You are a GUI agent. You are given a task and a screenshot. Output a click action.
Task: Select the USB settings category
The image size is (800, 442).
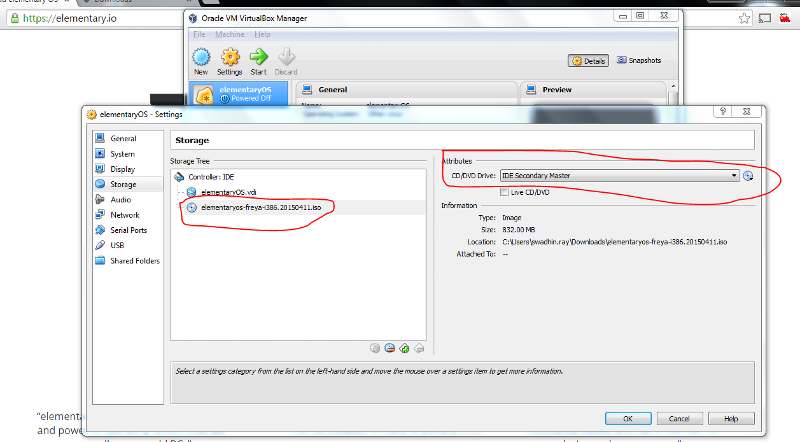[128, 245]
